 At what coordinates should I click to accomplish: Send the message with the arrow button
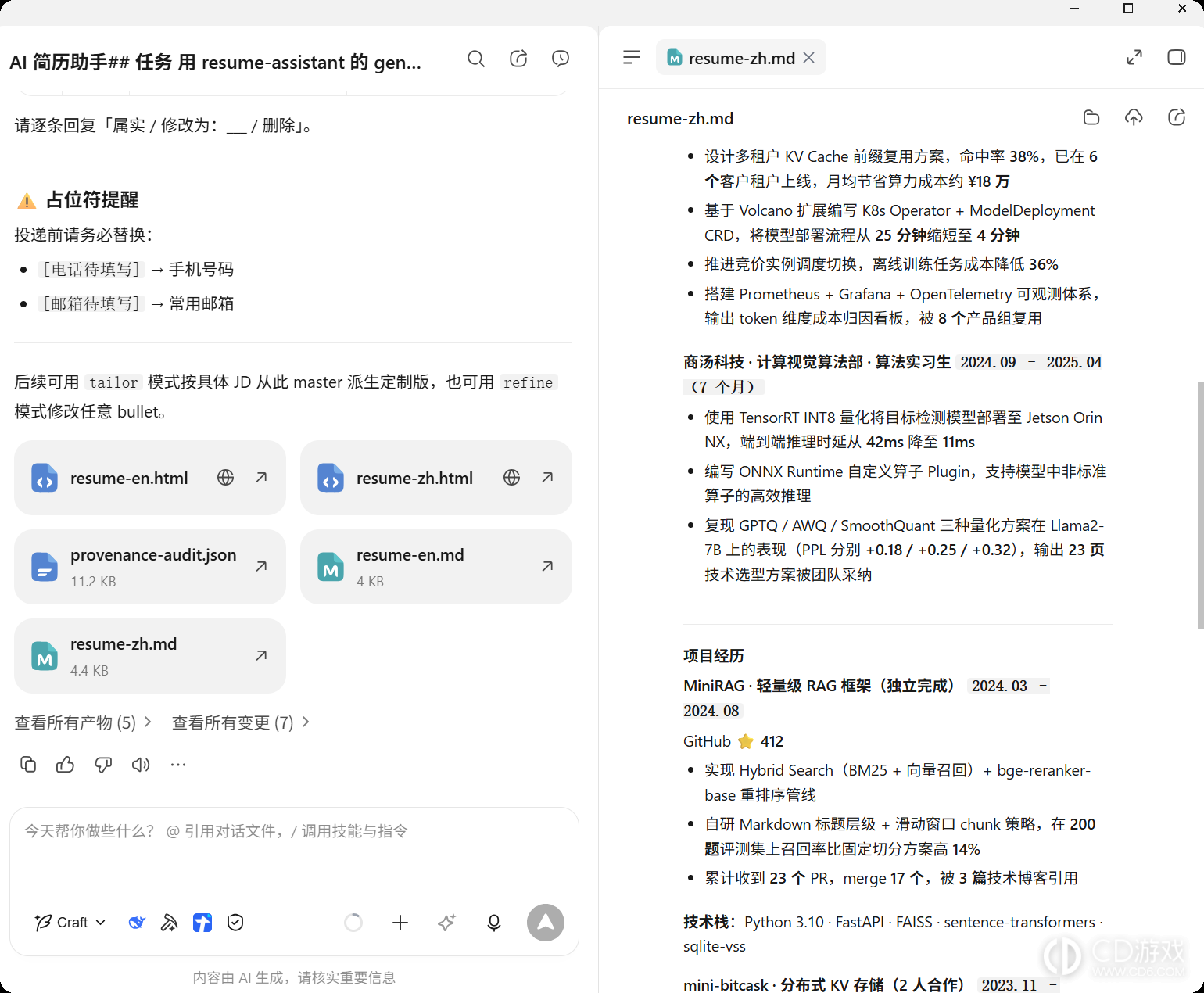click(546, 923)
